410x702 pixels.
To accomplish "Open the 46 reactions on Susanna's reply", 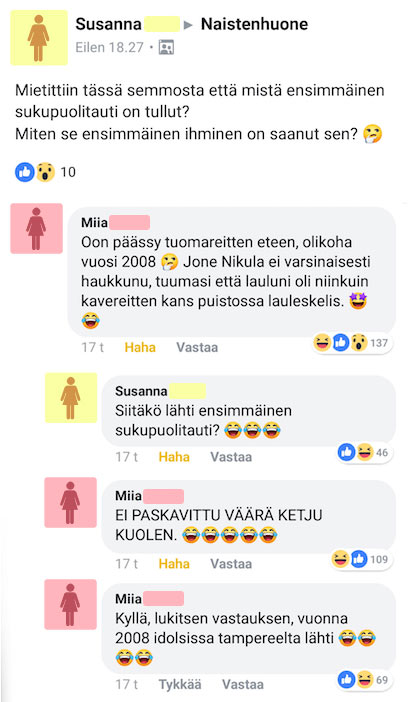I will tap(363, 453).
